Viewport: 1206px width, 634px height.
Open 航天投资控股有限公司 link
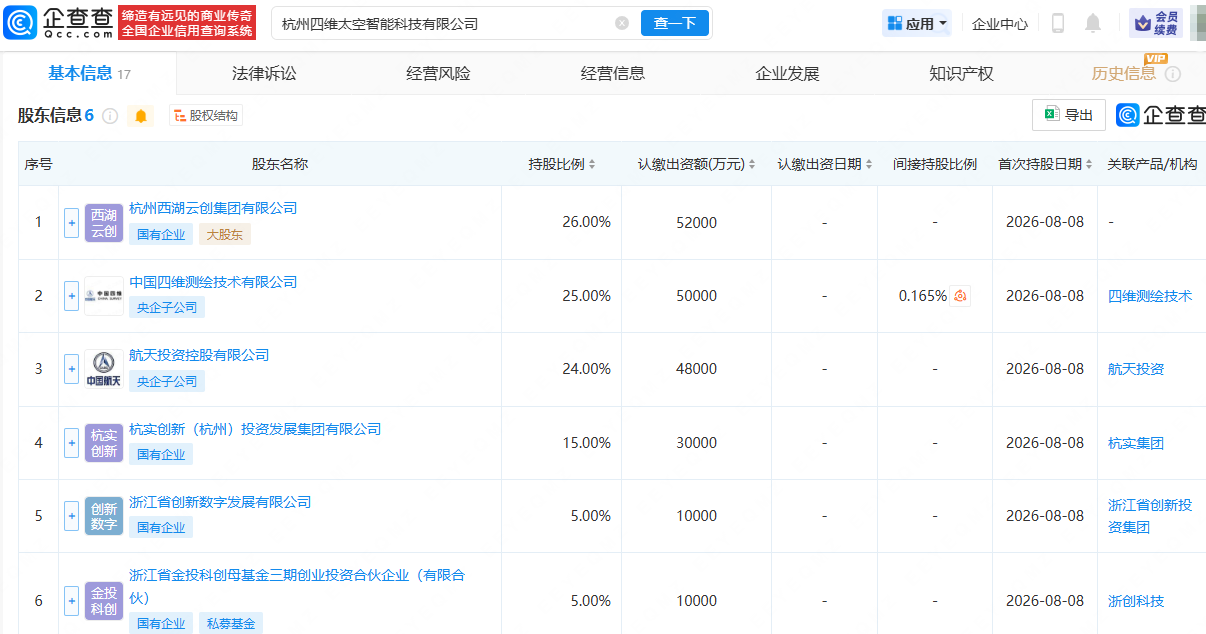point(199,355)
